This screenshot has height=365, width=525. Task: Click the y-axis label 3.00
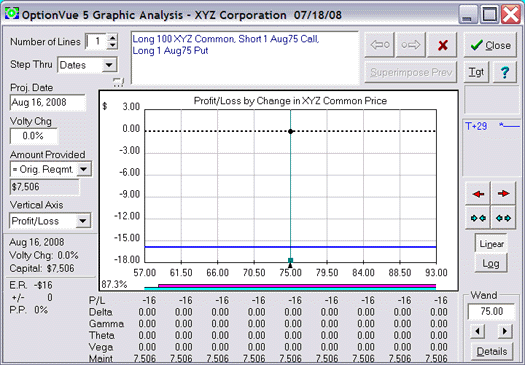[131, 107]
